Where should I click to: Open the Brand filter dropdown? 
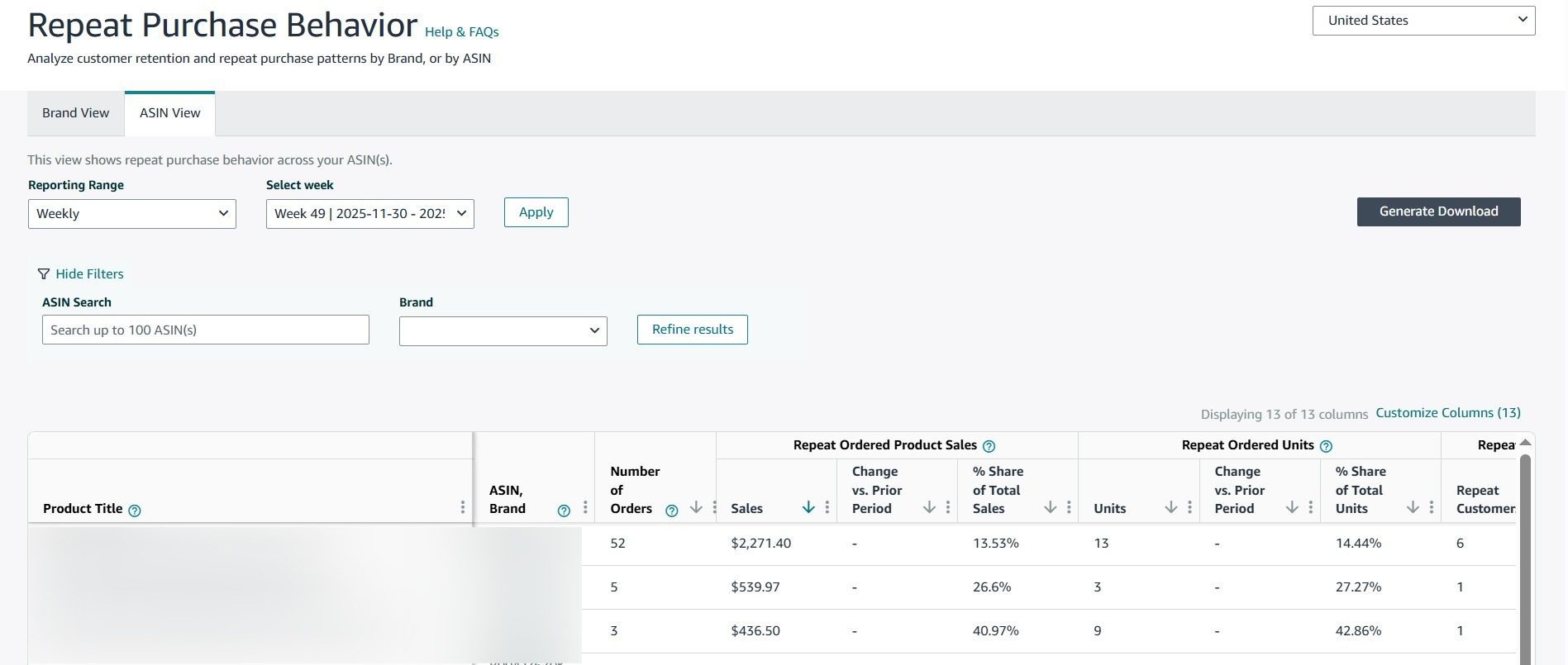tap(503, 330)
